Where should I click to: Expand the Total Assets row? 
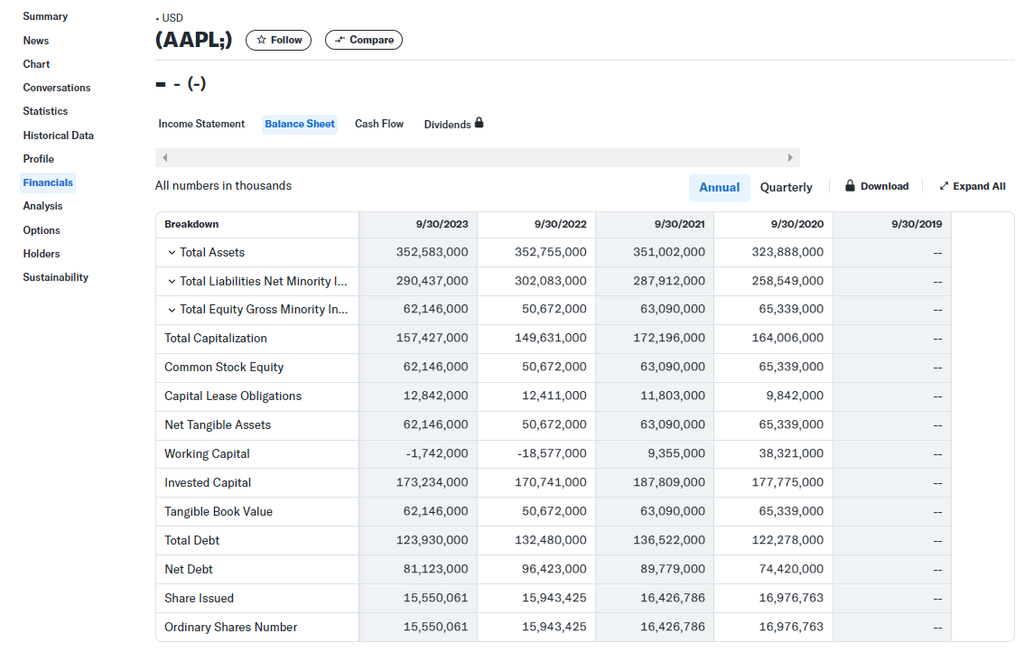(x=172, y=253)
